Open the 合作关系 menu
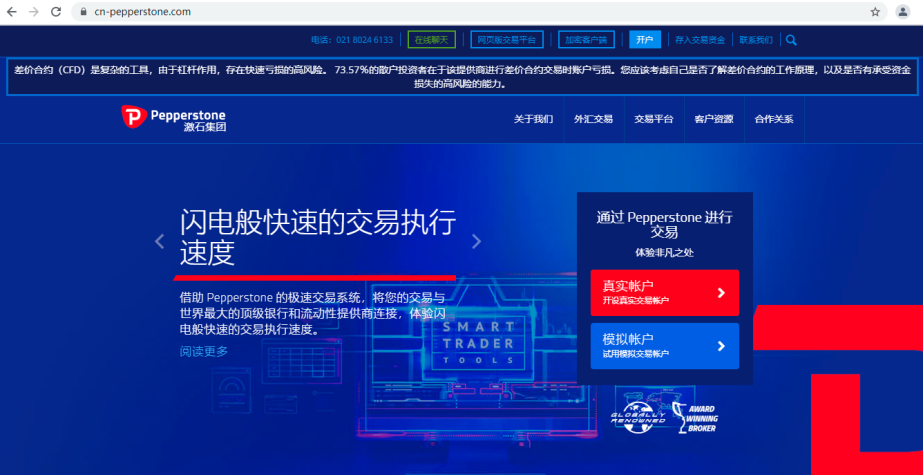 pos(773,119)
